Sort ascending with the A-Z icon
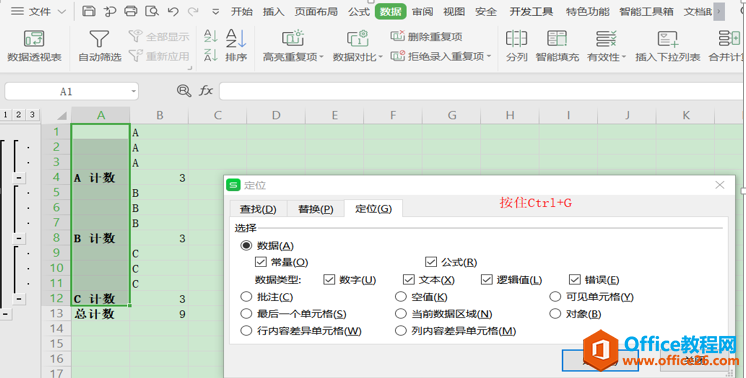 pos(210,36)
